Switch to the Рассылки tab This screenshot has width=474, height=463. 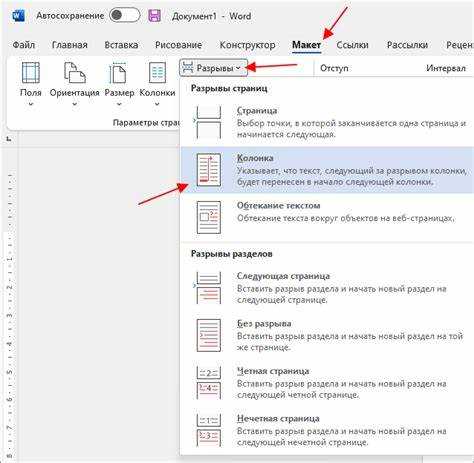[x=407, y=45]
